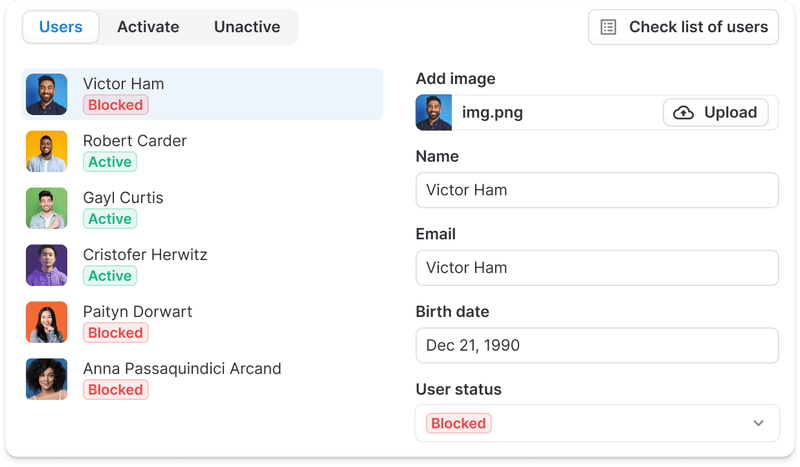Click Cristofer Herwitz's purple avatar
The height and width of the screenshot is (467, 800).
tap(46, 265)
